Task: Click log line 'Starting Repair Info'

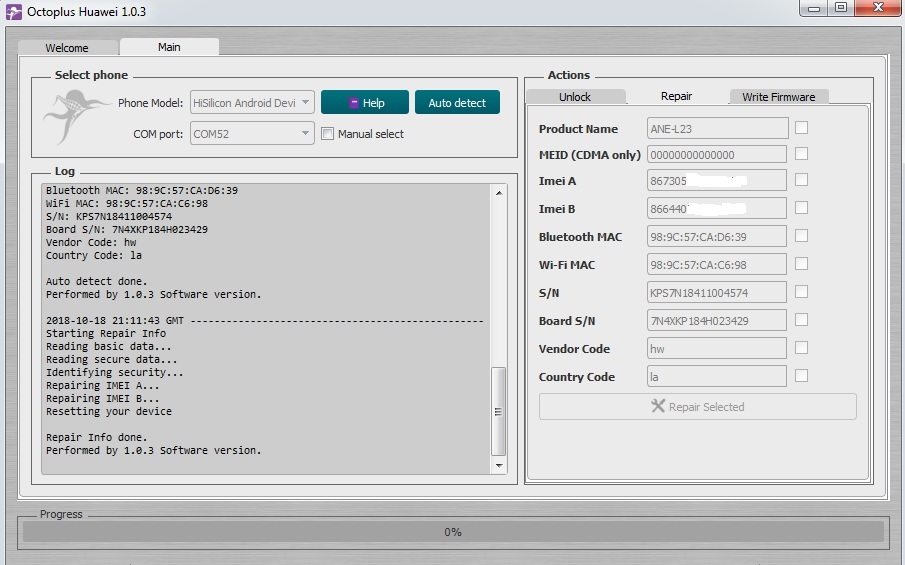Action: 106,333
